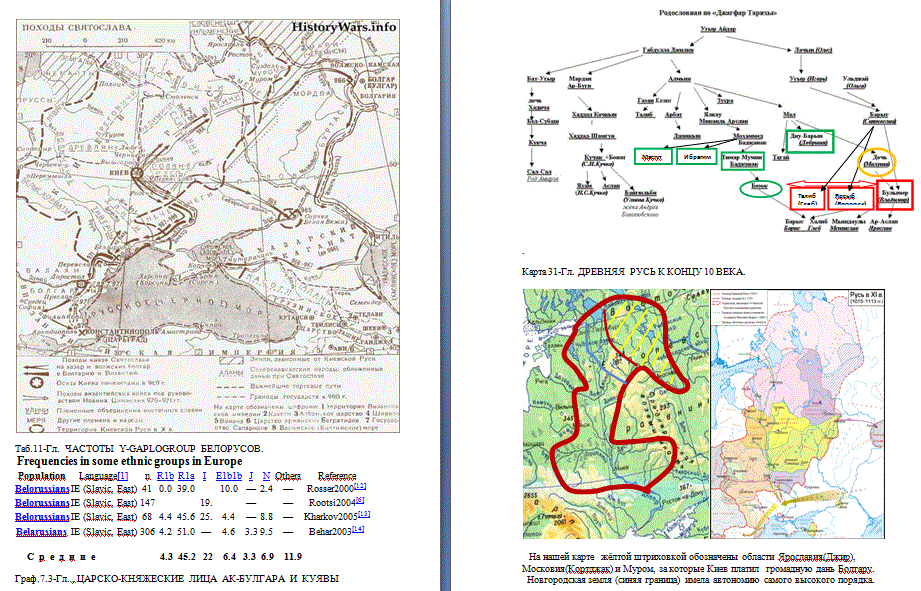
Task: Click the 'Population' column header
Action: [42, 476]
